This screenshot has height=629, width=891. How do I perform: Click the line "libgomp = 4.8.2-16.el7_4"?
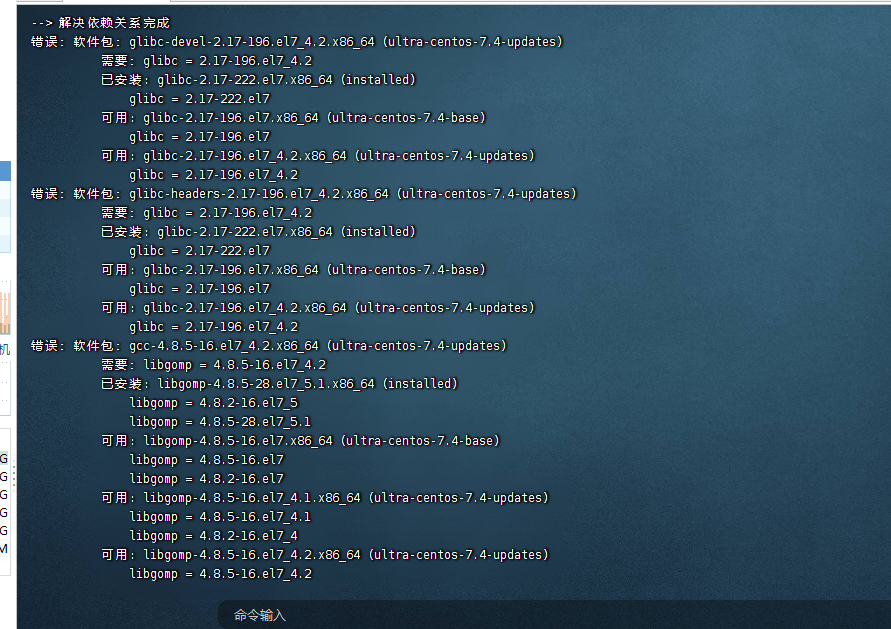214,536
